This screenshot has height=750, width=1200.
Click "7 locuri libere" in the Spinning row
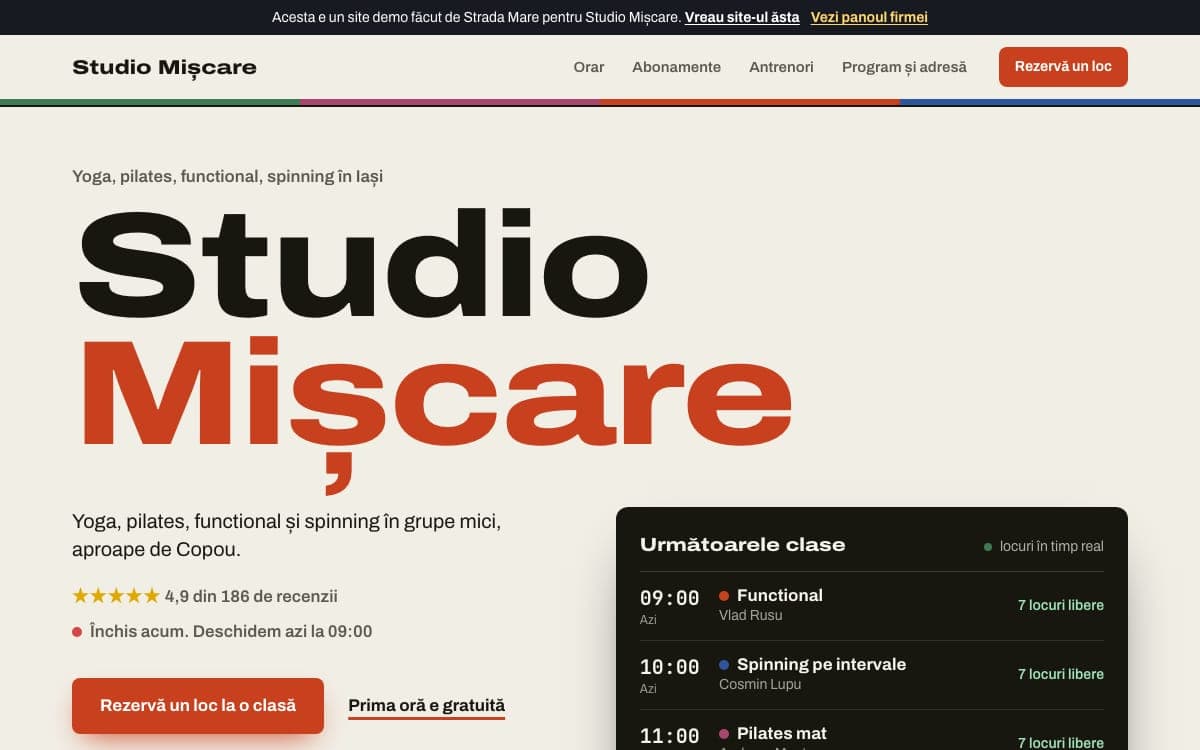point(1061,674)
